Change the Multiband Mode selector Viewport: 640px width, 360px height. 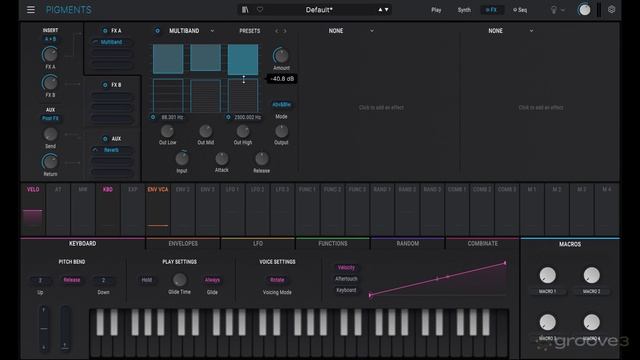[x=281, y=105]
